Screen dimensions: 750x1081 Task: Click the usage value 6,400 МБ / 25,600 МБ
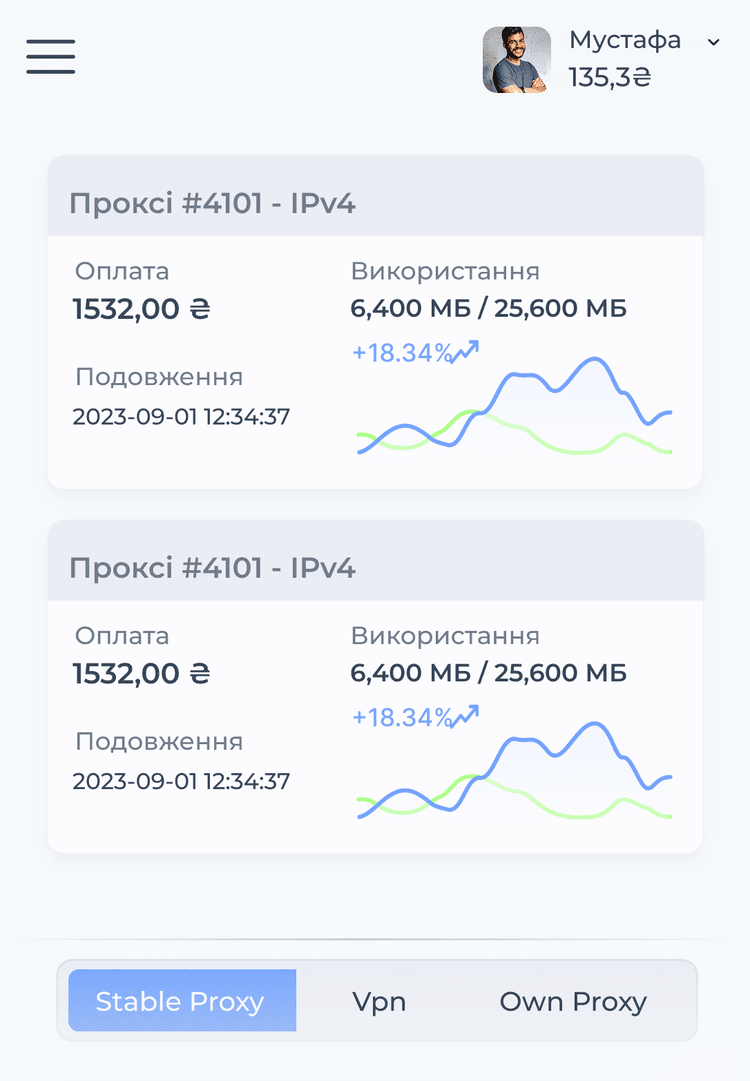tap(487, 308)
